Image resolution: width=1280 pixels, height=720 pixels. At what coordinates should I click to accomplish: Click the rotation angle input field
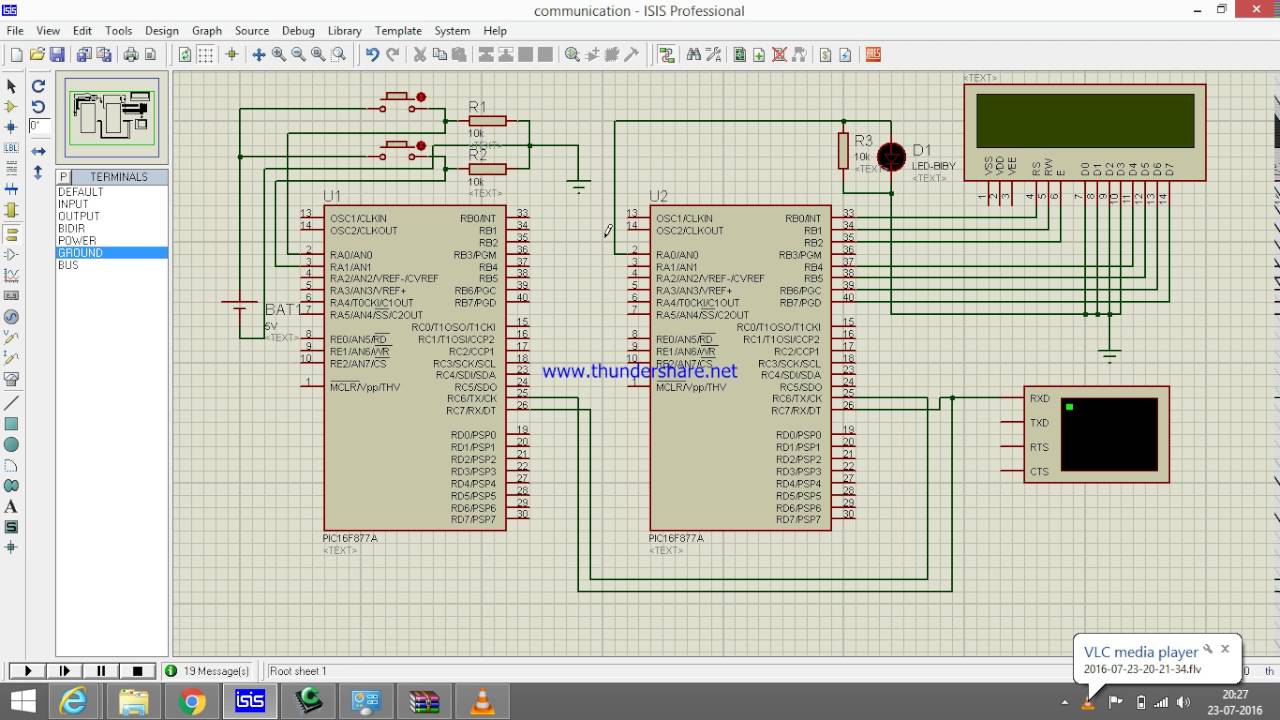(x=39, y=126)
